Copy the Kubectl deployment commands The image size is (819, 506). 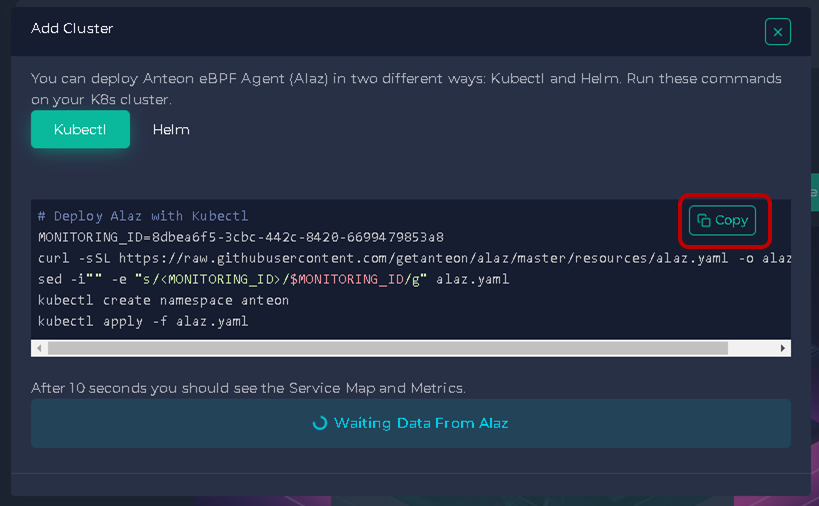(722, 220)
